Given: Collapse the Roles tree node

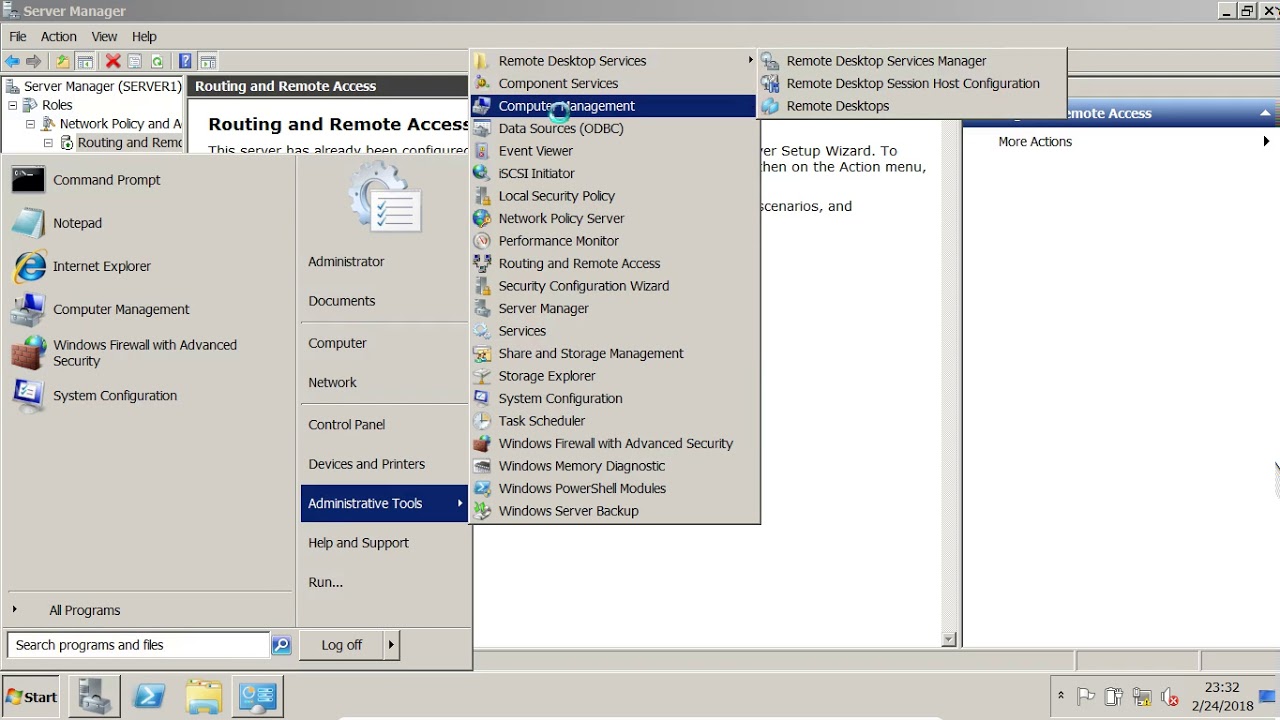Looking at the screenshot, I should (13, 105).
